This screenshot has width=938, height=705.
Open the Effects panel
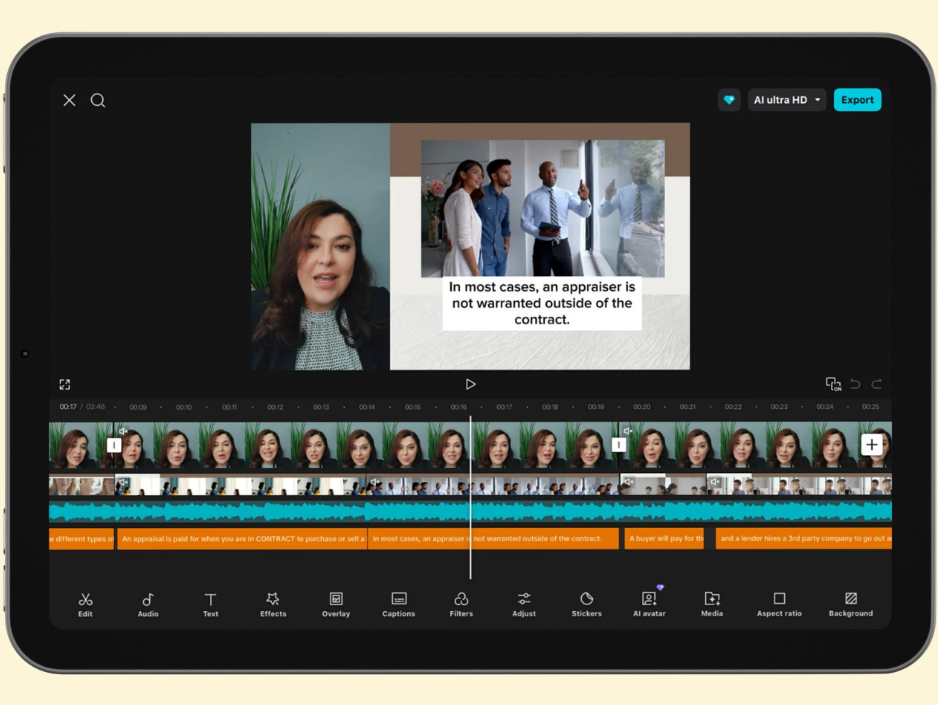[273, 603]
